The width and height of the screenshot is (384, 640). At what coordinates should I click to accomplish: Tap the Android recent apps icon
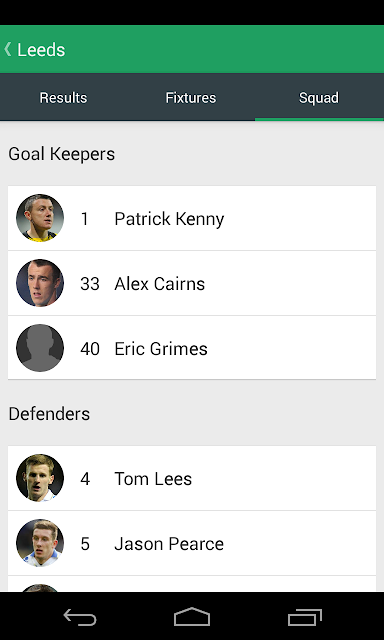point(304,617)
